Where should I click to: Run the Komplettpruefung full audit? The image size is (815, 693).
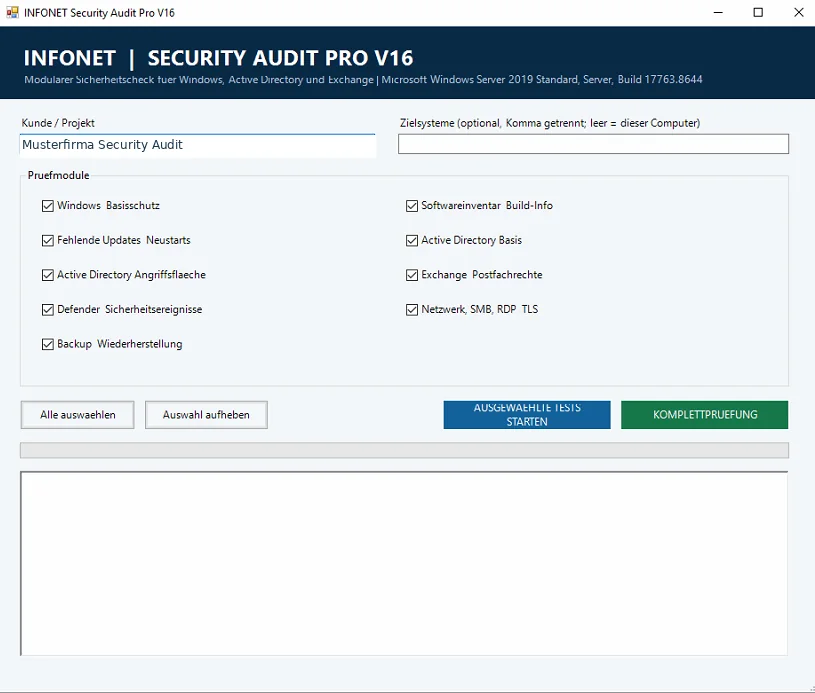coord(704,415)
